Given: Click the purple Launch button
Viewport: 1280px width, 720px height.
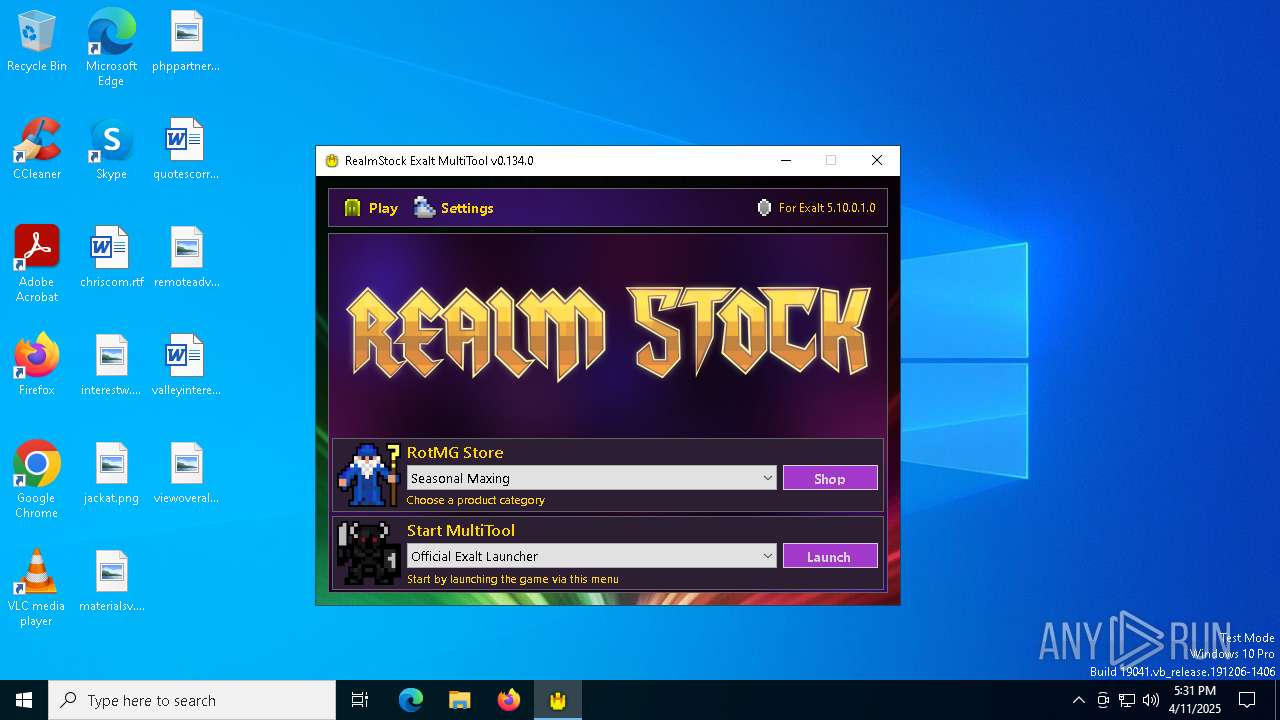Looking at the screenshot, I should 830,556.
